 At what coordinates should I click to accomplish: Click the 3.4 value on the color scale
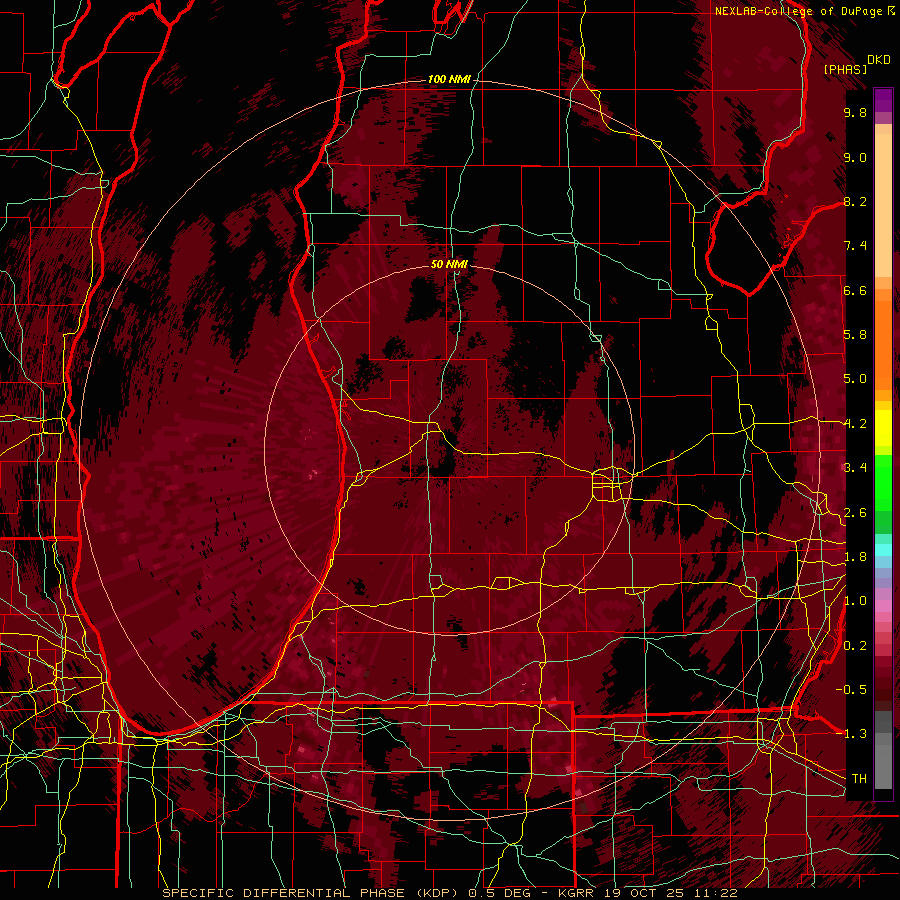click(x=855, y=468)
